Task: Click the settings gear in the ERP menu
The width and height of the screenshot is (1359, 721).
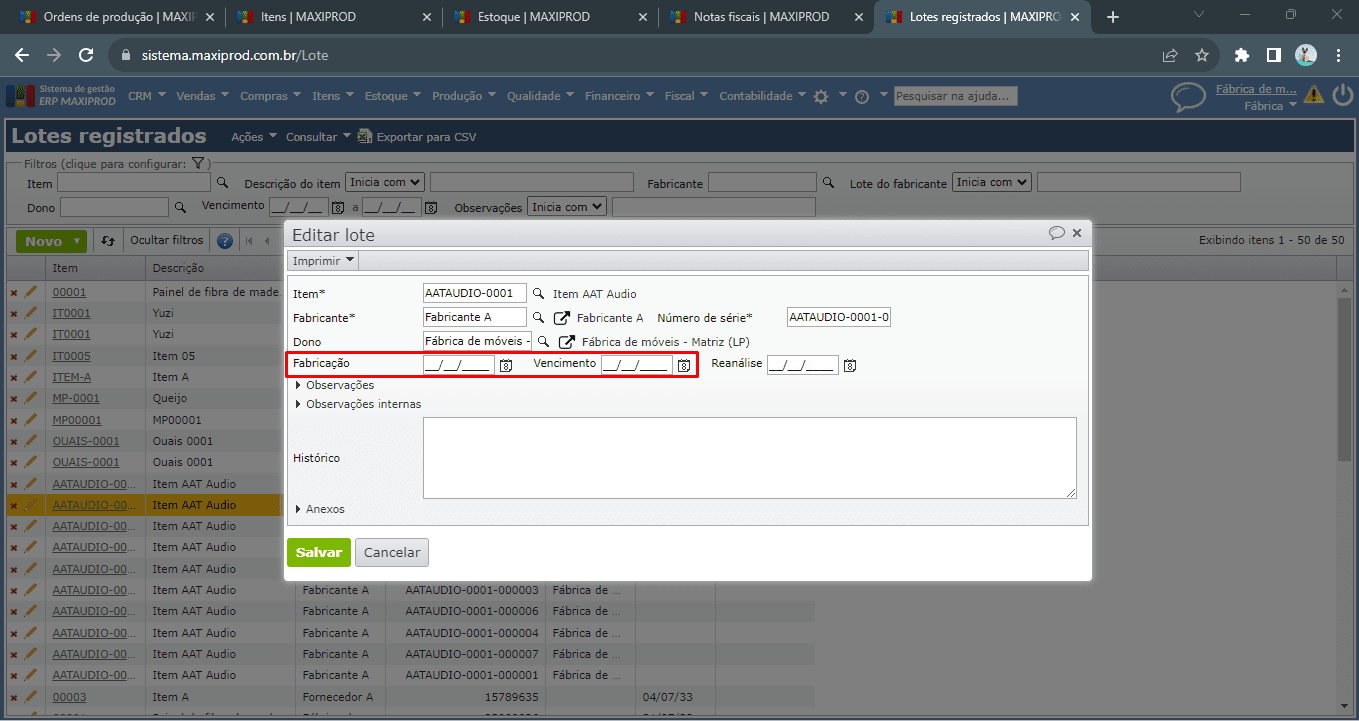Action: click(x=821, y=96)
